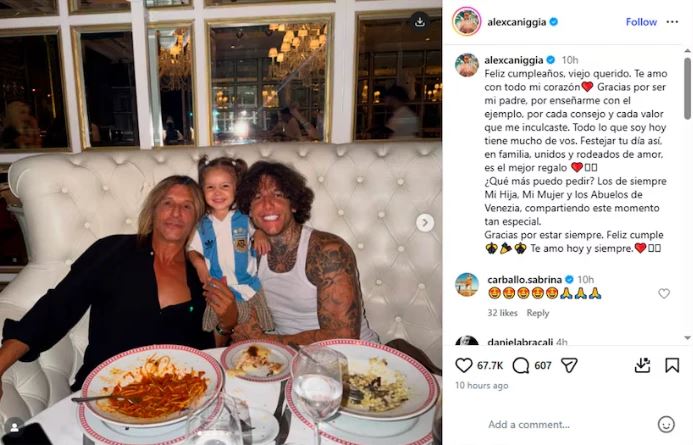Go to the next photo with arrow

425,223
